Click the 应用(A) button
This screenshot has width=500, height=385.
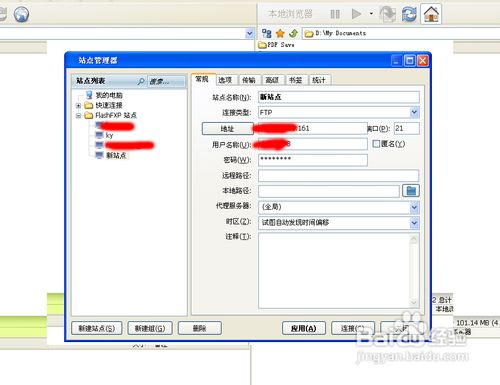pos(303,328)
